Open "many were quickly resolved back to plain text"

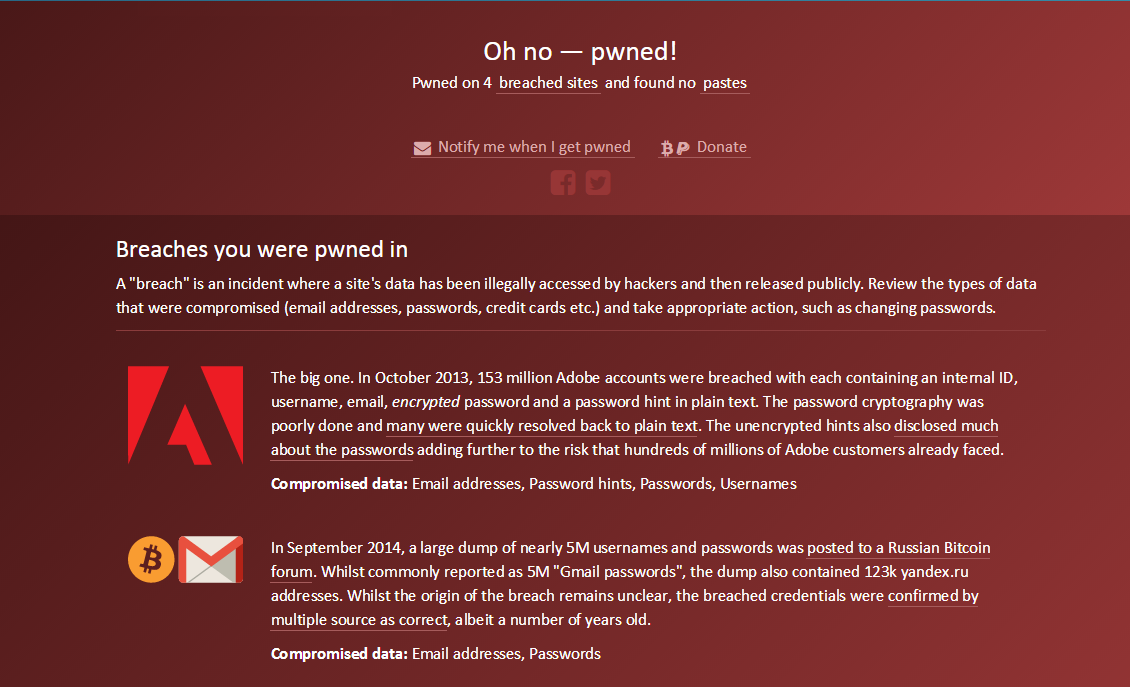coord(542,426)
